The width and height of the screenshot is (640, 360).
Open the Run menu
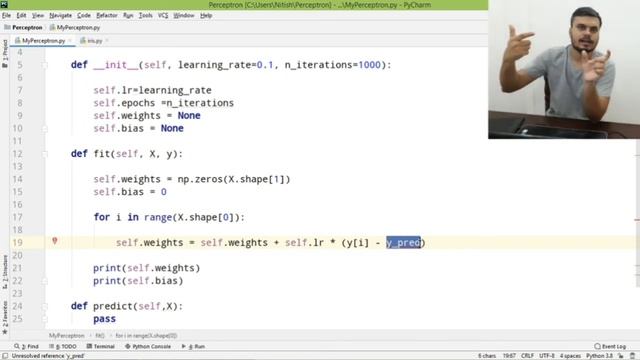coord(128,16)
